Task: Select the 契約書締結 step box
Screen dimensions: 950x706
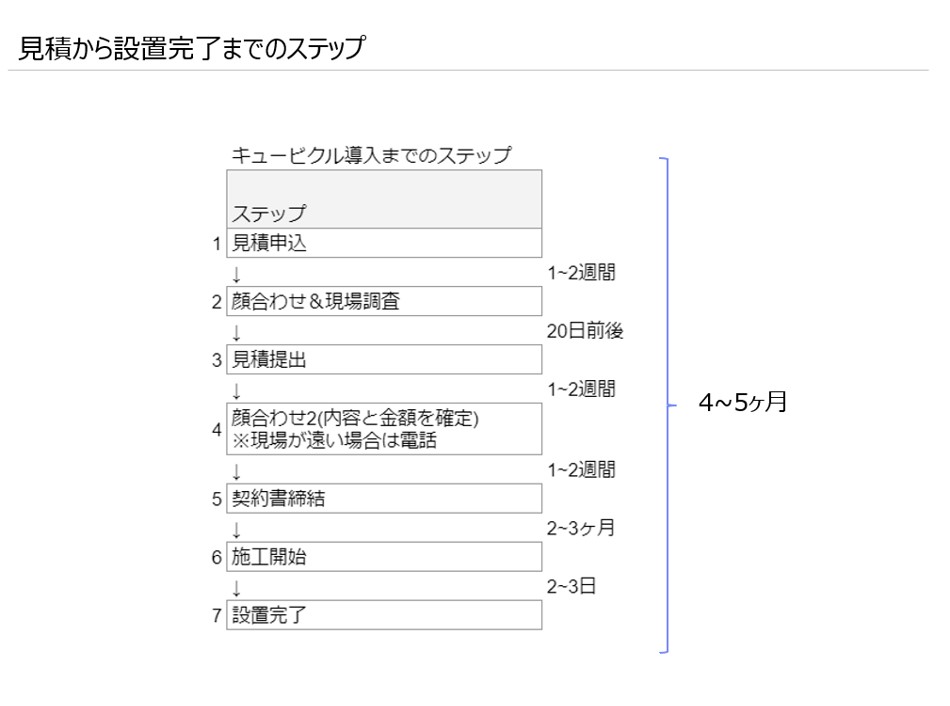Action: [x=384, y=498]
